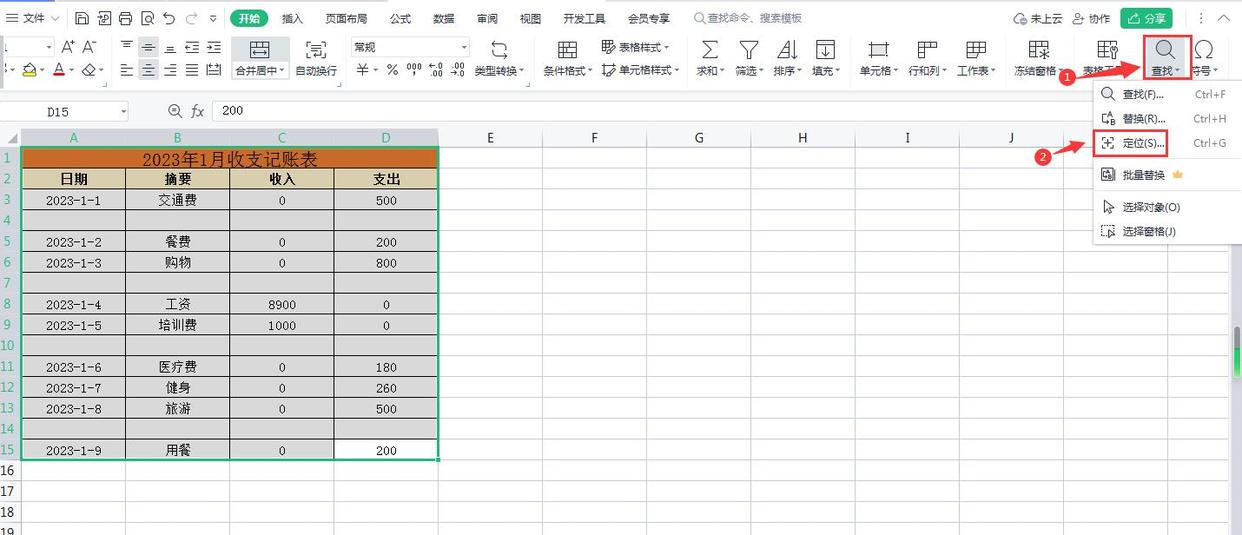Expand the number format dropdown showing 常规

coord(464,47)
